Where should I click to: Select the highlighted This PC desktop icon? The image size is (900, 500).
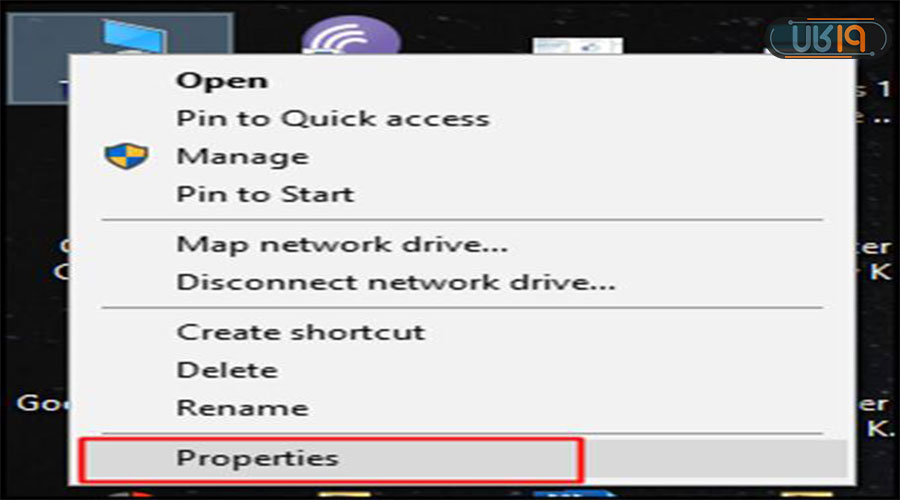coord(120,59)
